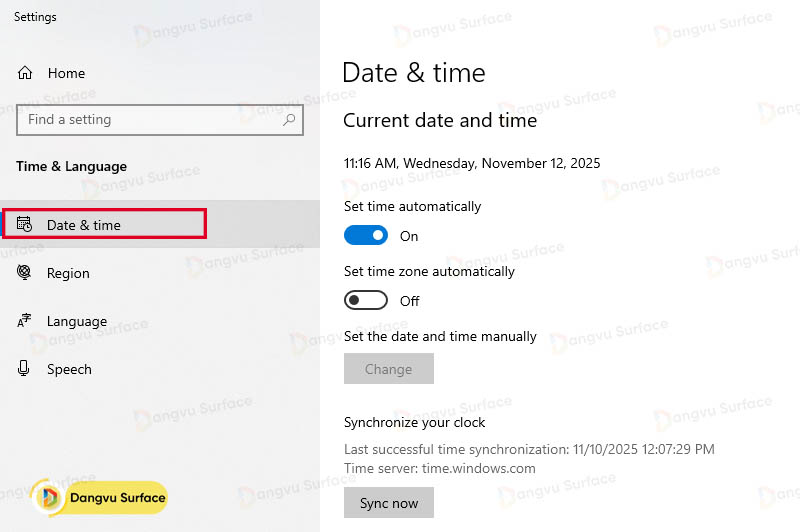Click the Set the date and time manually label
This screenshot has width=800, height=532.
440,337
